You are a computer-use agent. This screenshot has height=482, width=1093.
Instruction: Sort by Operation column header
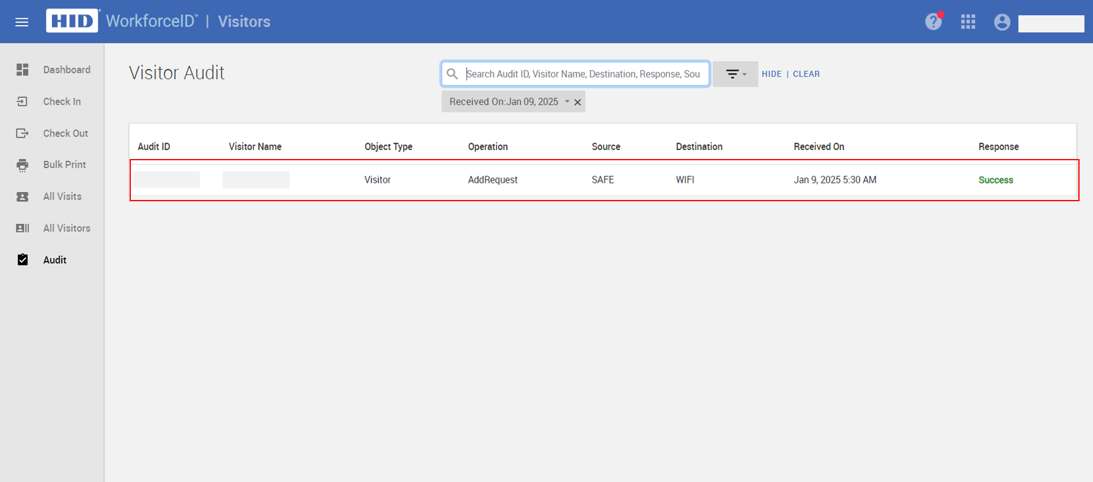[x=488, y=146]
